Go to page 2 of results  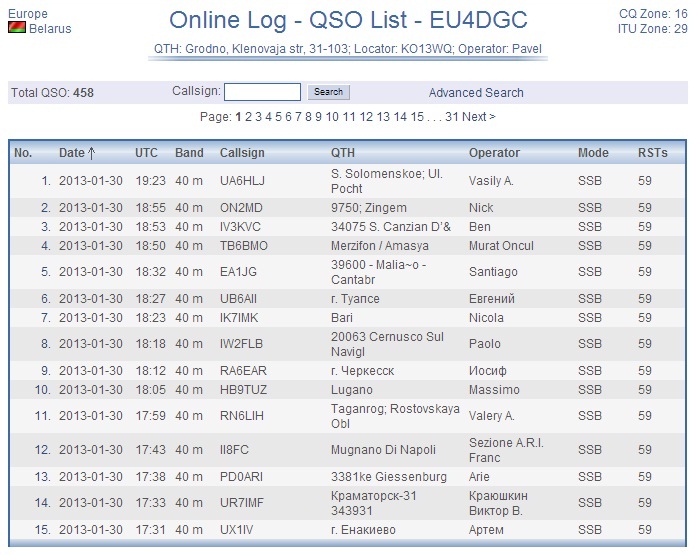[x=249, y=117]
